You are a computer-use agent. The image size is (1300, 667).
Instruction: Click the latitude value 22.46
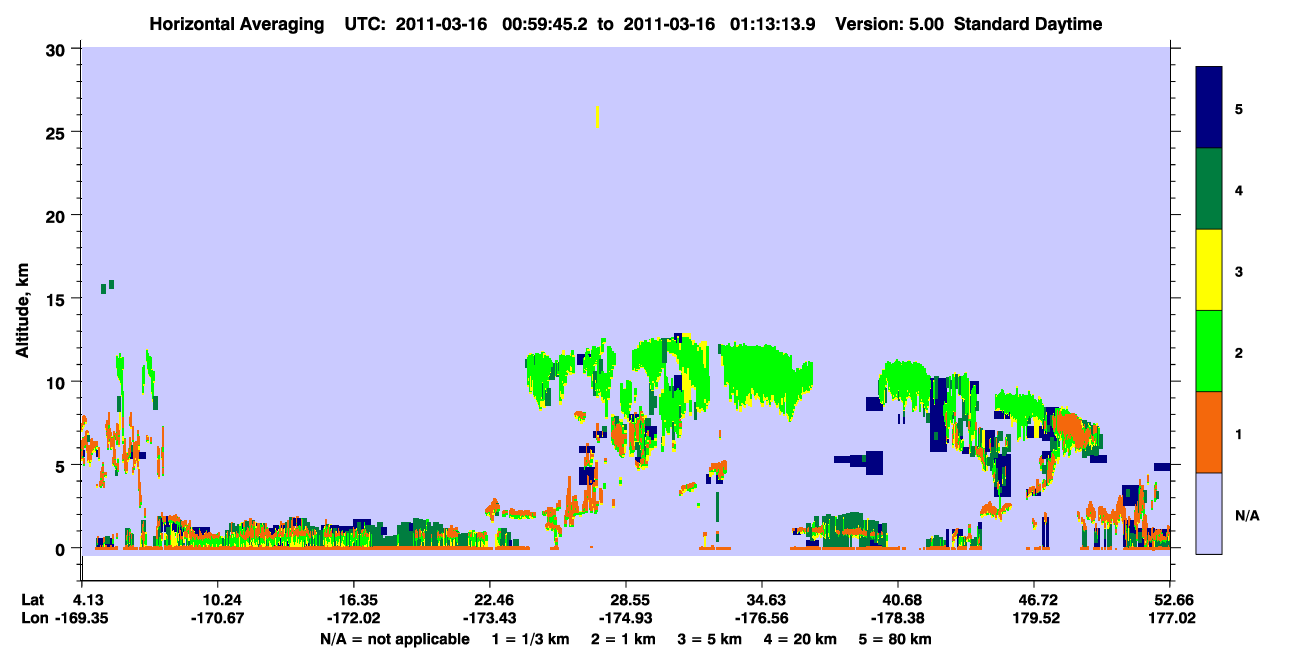tap(490, 600)
